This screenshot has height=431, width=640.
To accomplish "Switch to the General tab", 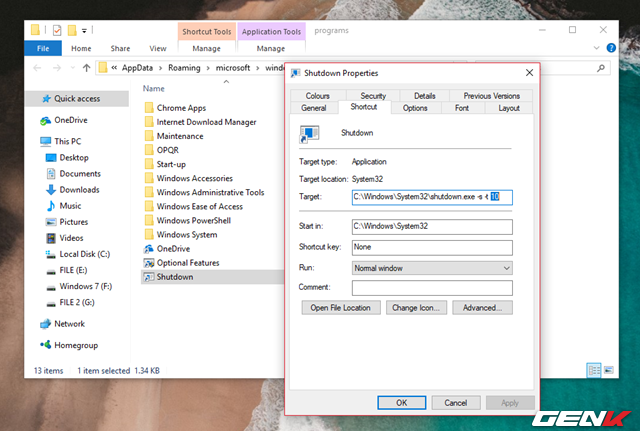I will point(313,108).
